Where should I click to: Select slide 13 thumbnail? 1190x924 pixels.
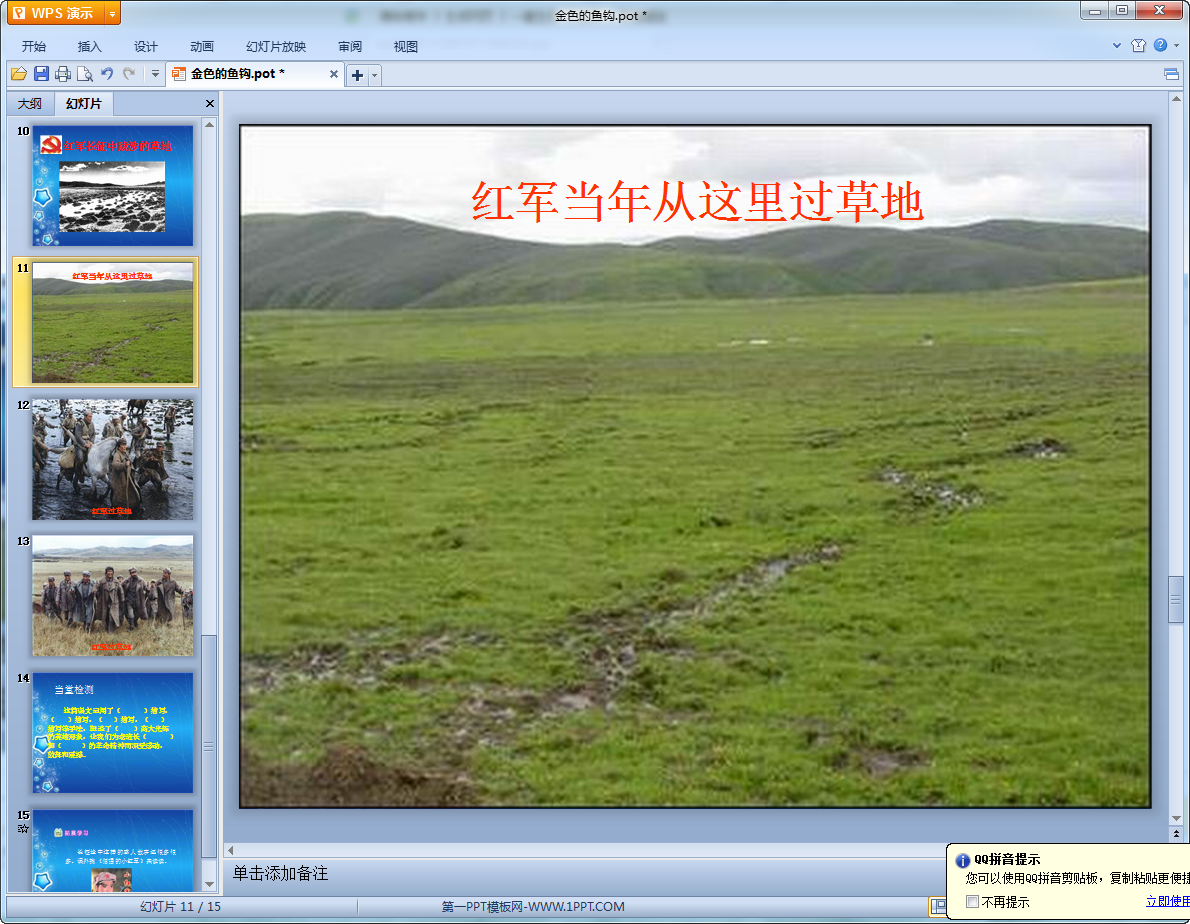coord(112,596)
